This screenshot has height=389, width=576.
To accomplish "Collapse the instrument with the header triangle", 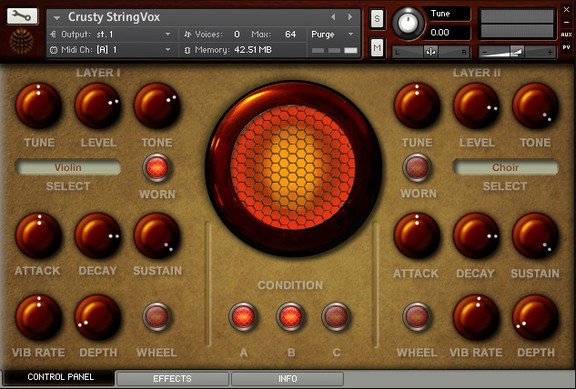I will [57, 17].
